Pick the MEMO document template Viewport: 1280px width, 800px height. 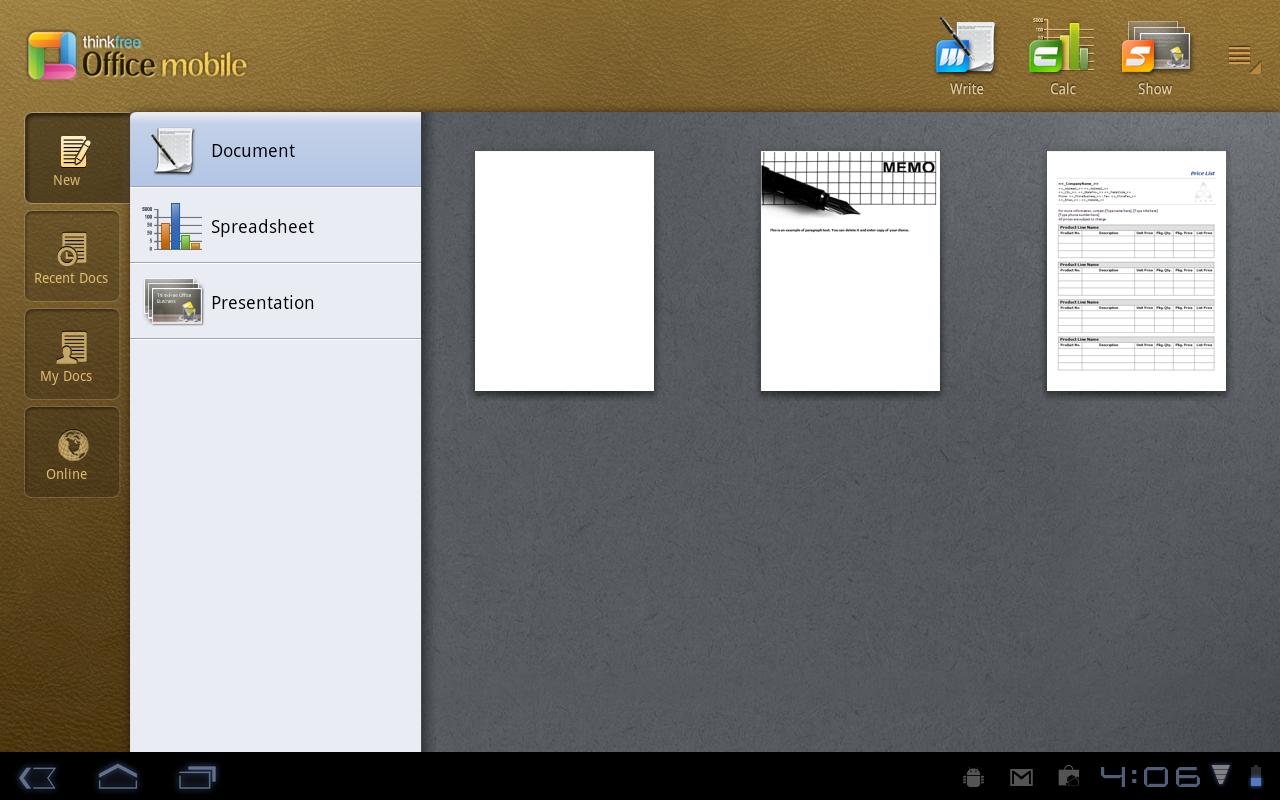pyautogui.click(x=850, y=271)
